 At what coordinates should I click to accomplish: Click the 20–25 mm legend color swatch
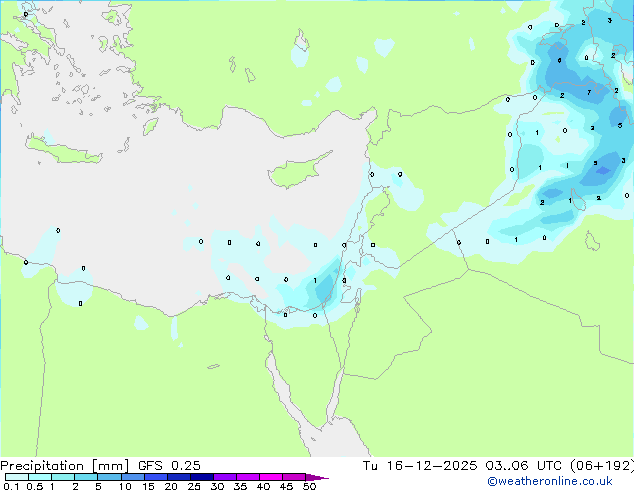[x=179, y=477]
